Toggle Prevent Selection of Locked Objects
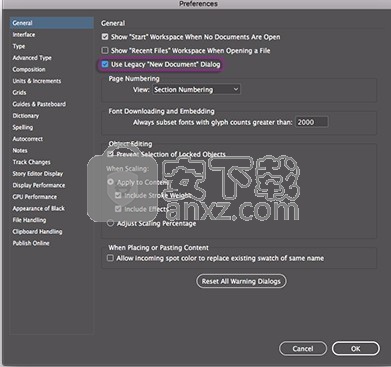 [x=111, y=154]
